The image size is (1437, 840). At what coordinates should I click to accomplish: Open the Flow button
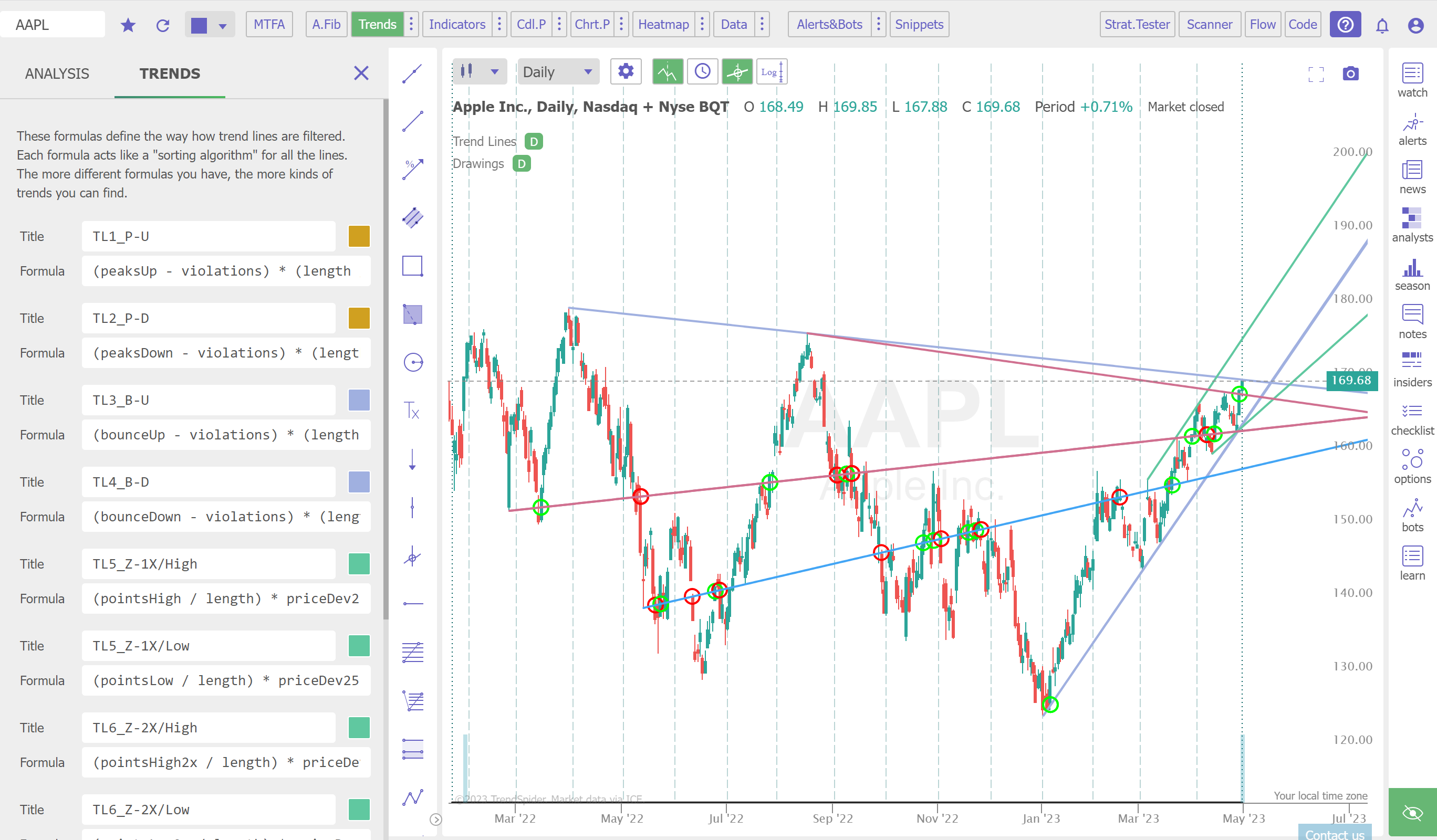pos(1262,25)
